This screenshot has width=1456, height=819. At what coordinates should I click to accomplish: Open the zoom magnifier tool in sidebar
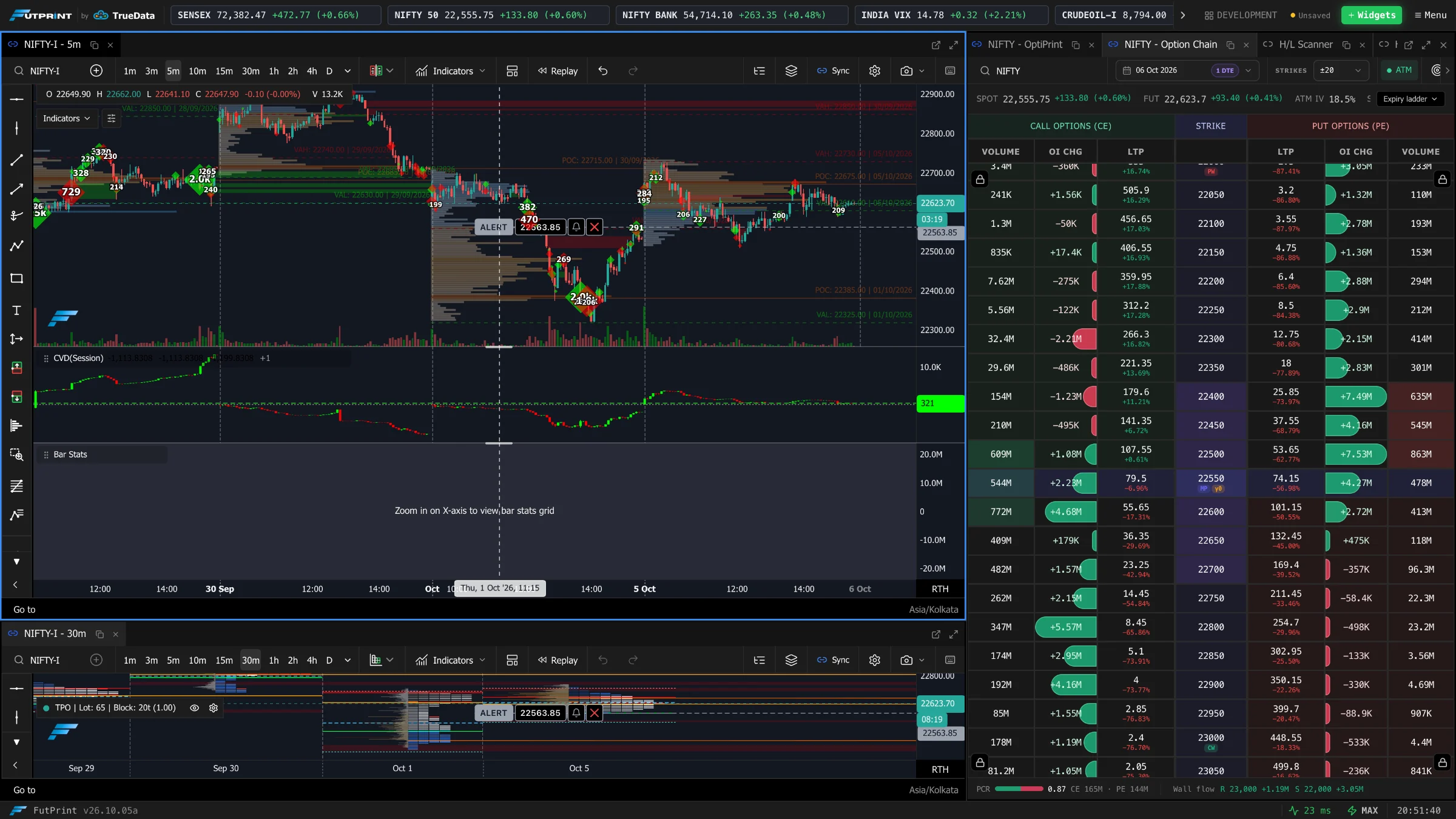(16, 455)
